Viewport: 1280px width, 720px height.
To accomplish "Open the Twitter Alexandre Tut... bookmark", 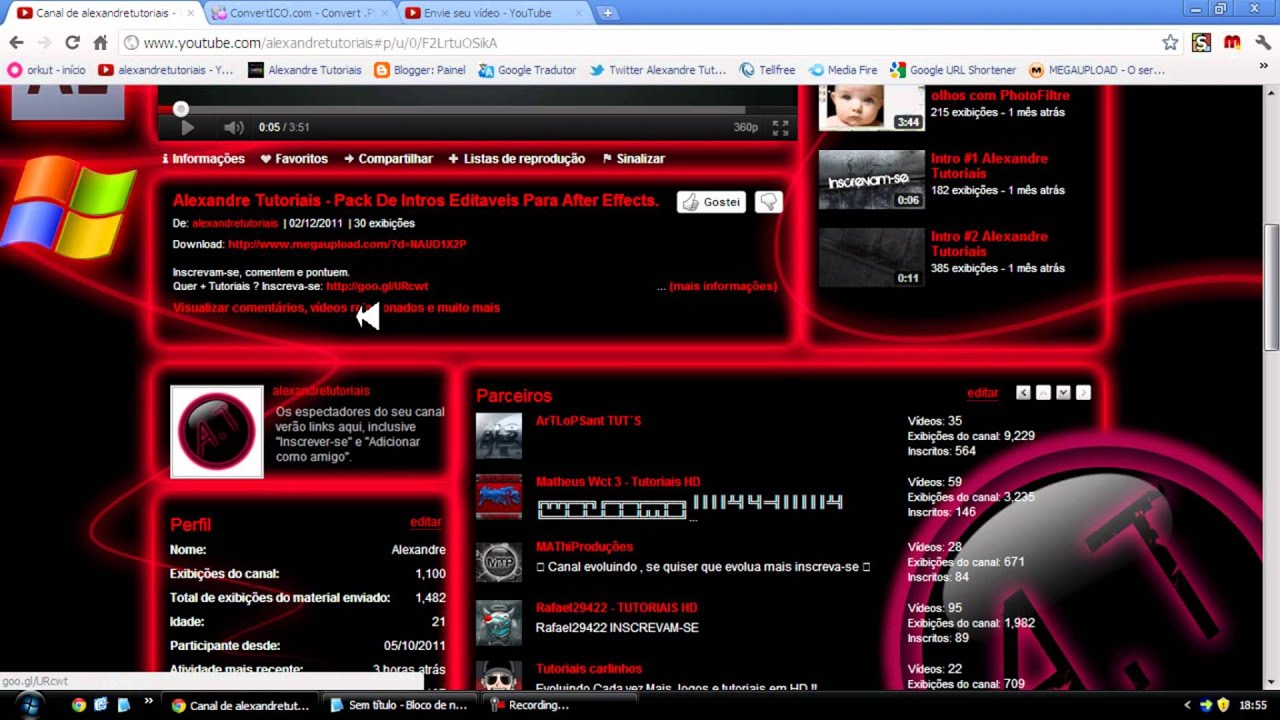I will [658, 70].
